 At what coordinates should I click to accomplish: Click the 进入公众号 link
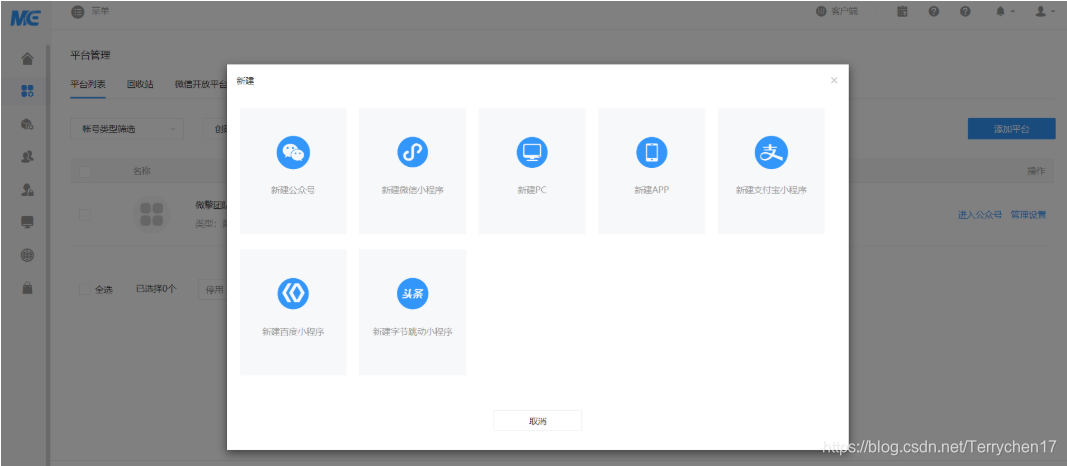coord(980,215)
